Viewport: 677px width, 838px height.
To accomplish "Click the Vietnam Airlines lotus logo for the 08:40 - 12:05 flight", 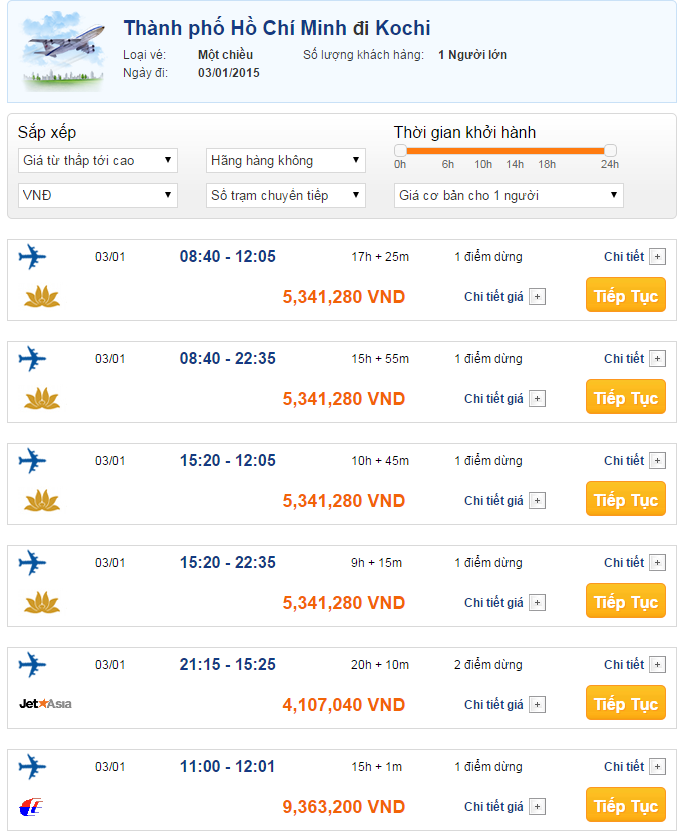I will (x=42, y=296).
